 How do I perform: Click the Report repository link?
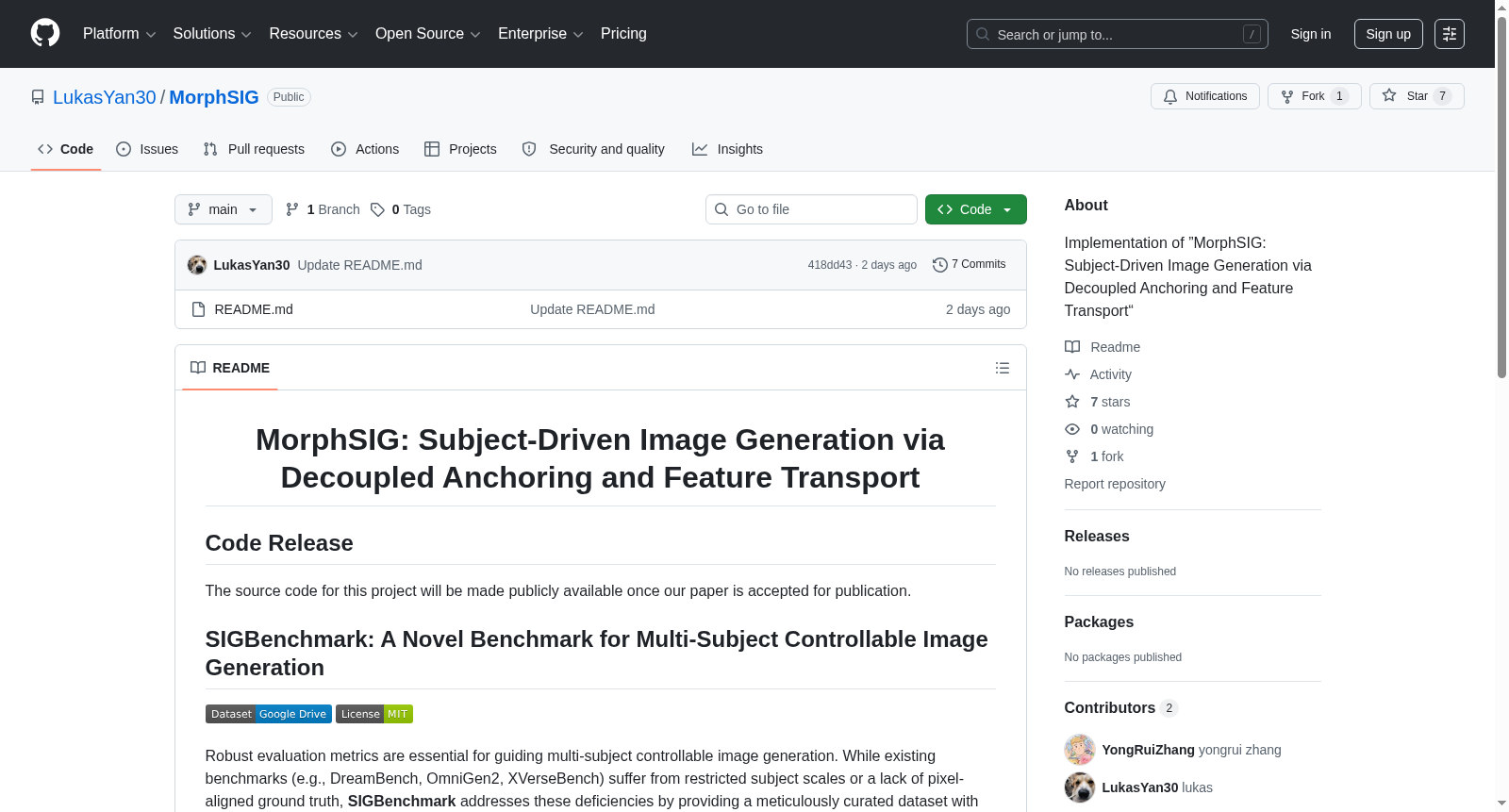point(1115,484)
